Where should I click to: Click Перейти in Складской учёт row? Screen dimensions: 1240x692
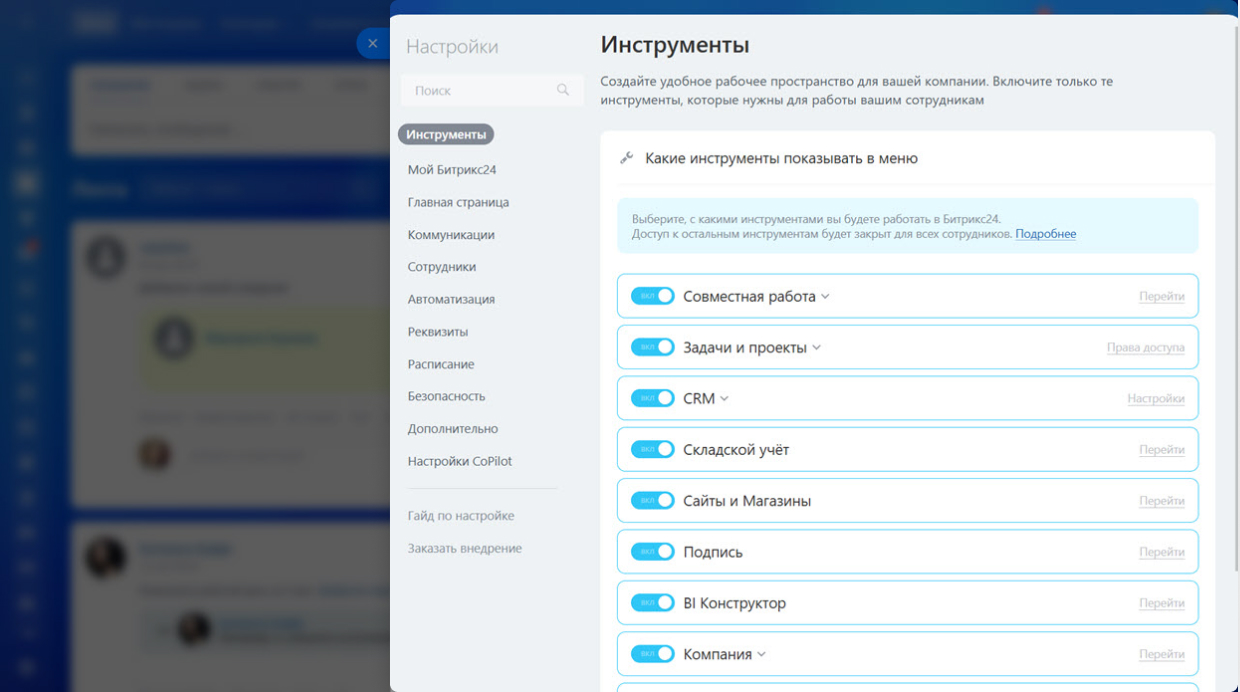(x=1162, y=450)
